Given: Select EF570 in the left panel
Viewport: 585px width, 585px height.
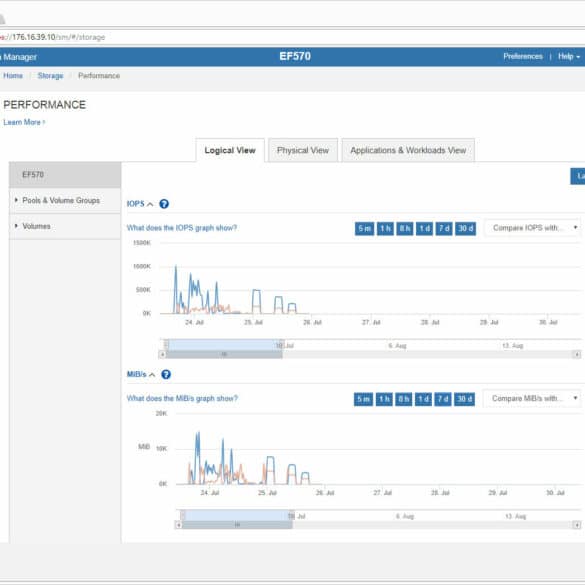Looking at the screenshot, I should click(x=65, y=175).
